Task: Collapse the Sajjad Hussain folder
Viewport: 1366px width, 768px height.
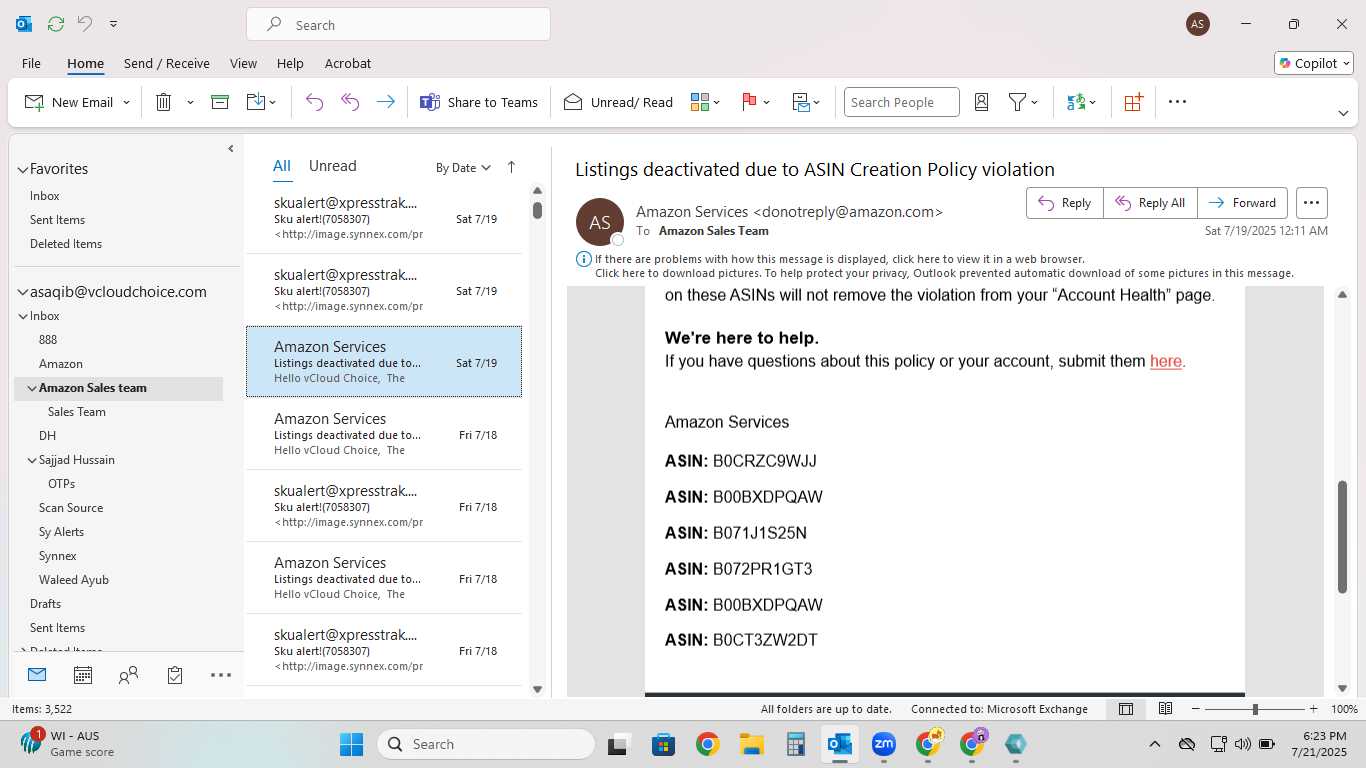Action: click(32, 460)
